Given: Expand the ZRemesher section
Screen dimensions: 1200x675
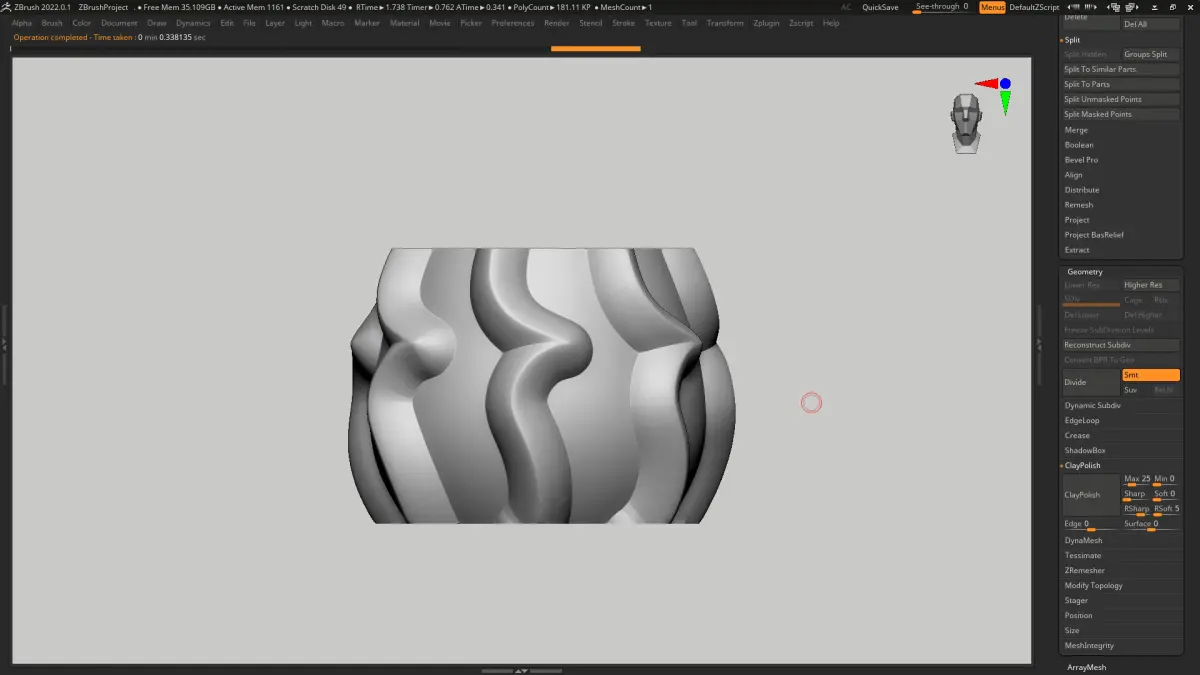Looking at the screenshot, I should coord(1085,570).
